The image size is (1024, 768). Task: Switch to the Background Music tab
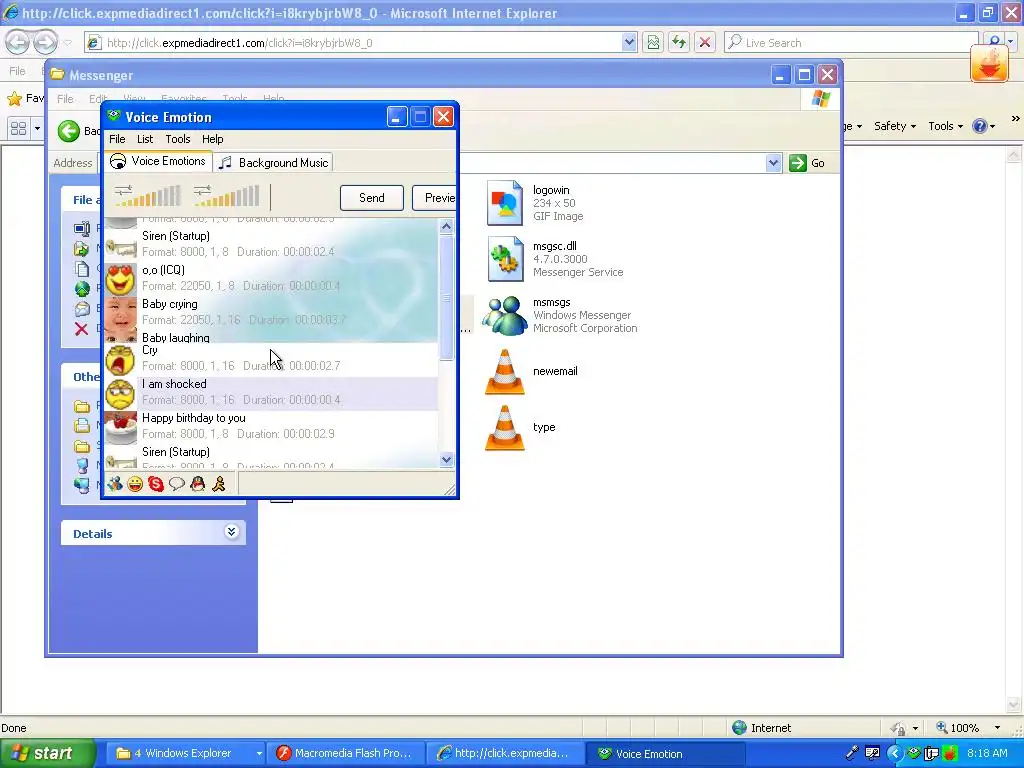pos(274,163)
